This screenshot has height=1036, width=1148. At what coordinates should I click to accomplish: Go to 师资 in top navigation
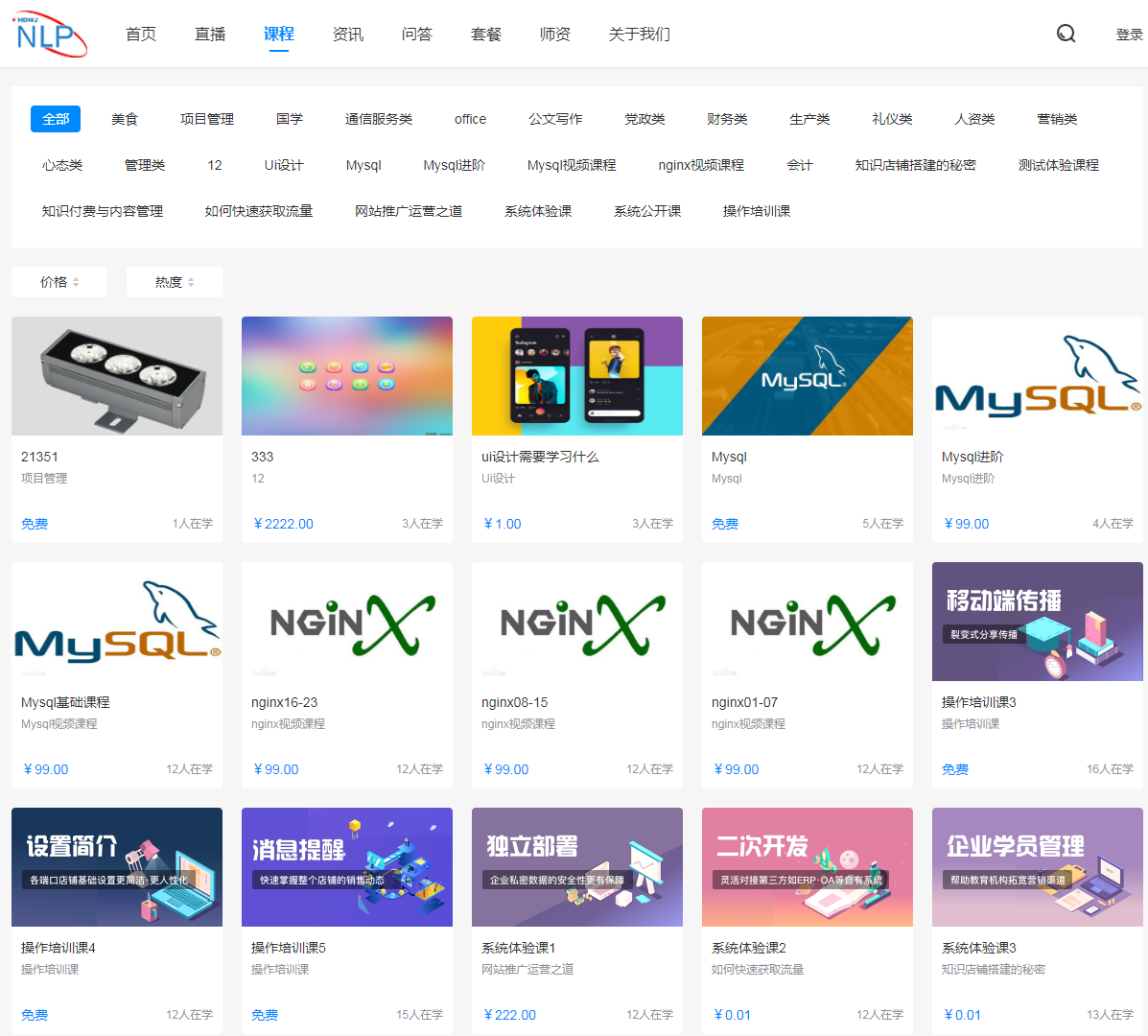click(555, 35)
